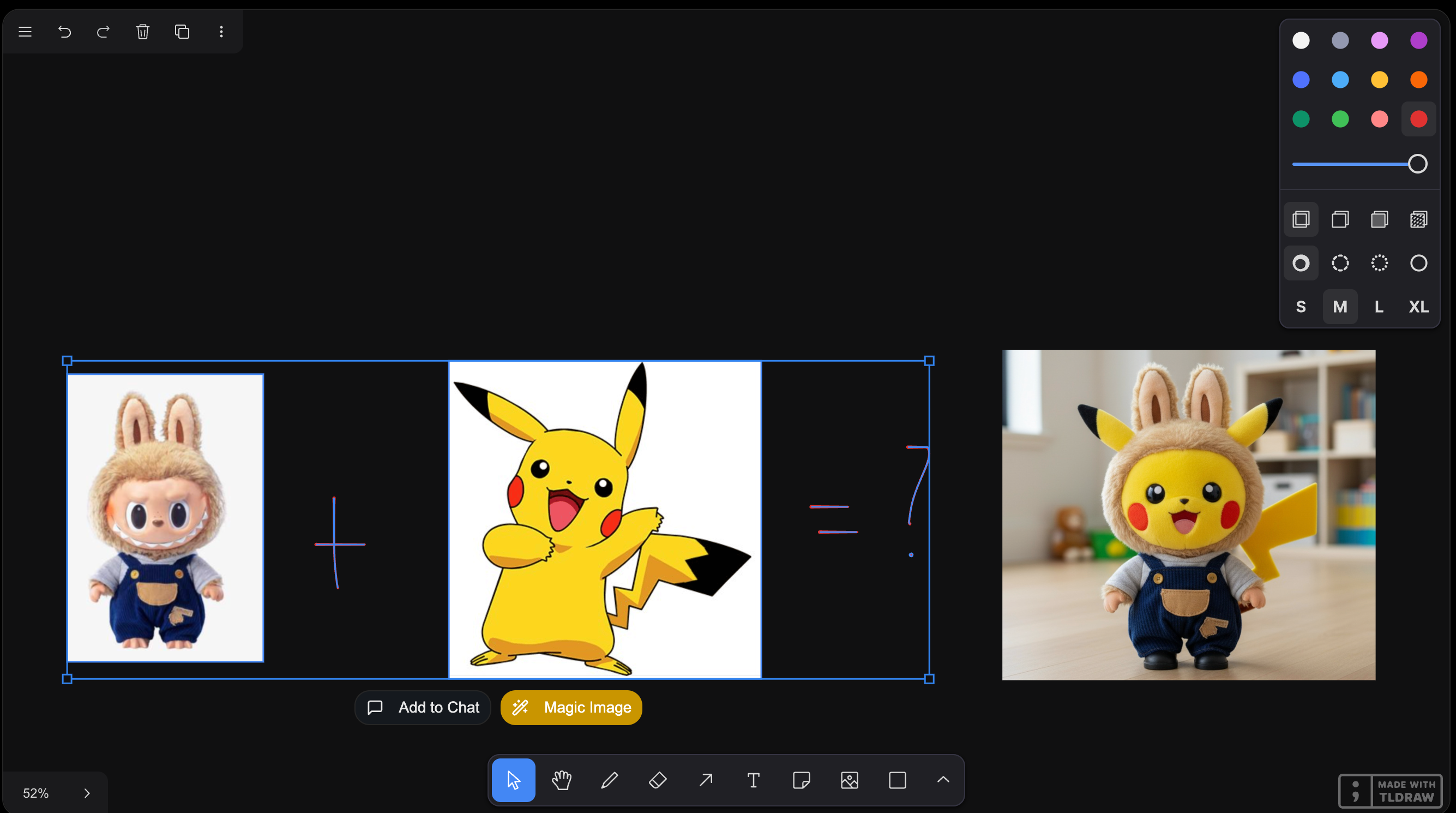Expand more tools with the chevron up
The width and height of the screenshot is (1456, 813).
click(x=943, y=780)
